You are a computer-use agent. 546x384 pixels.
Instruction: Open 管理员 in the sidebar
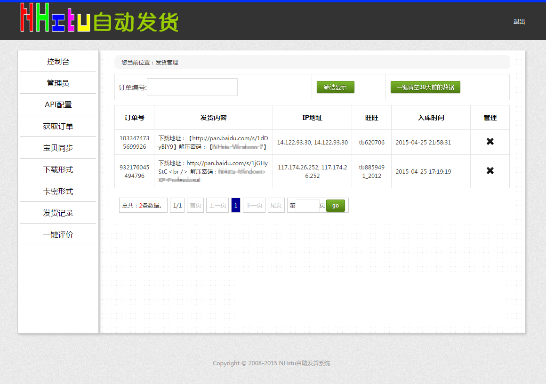click(58, 83)
